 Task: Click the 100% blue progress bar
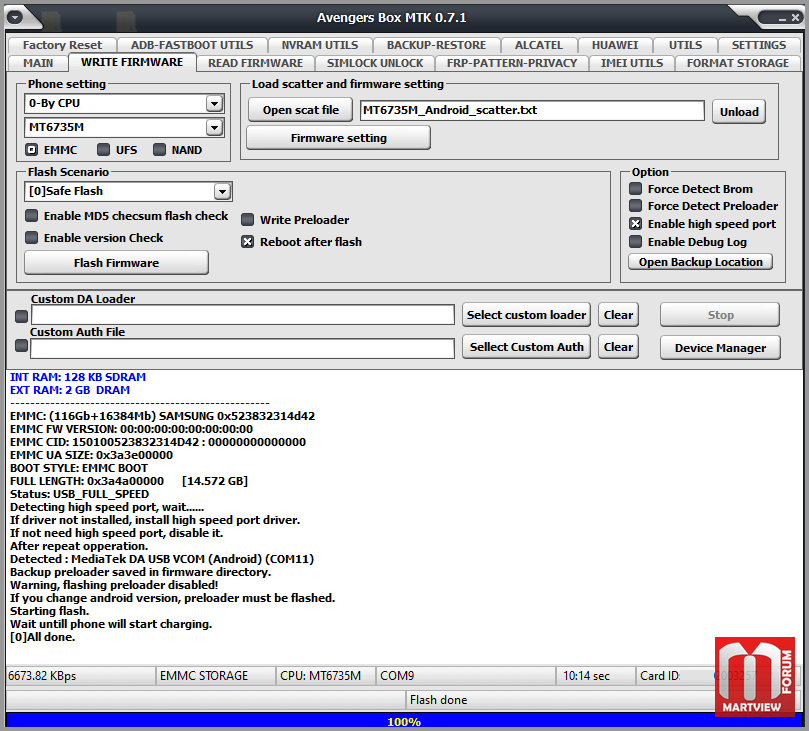click(x=404, y=721)
